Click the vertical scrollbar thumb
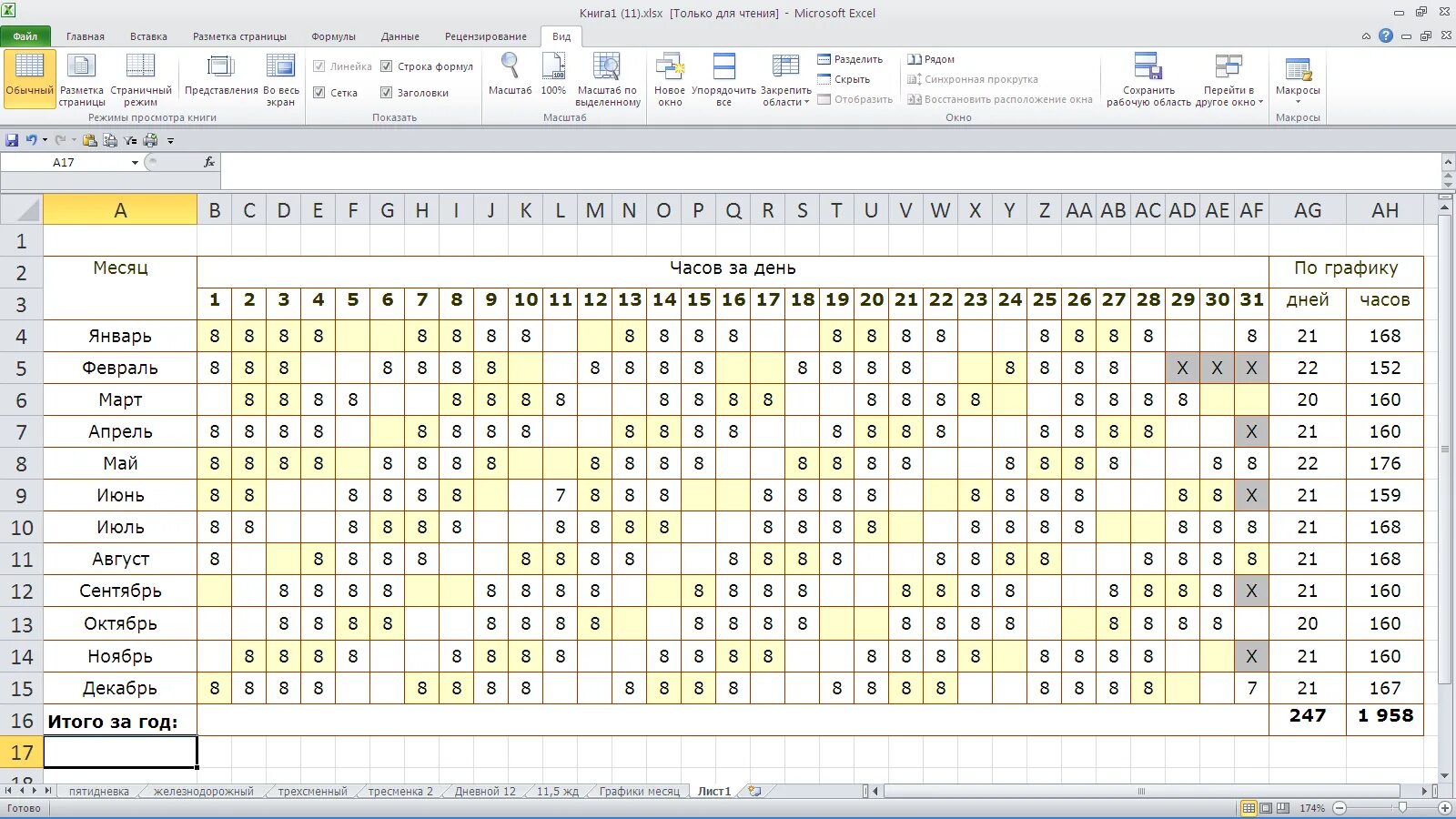The height and width of the screenshot is (819, 1456). (1445, 450)
